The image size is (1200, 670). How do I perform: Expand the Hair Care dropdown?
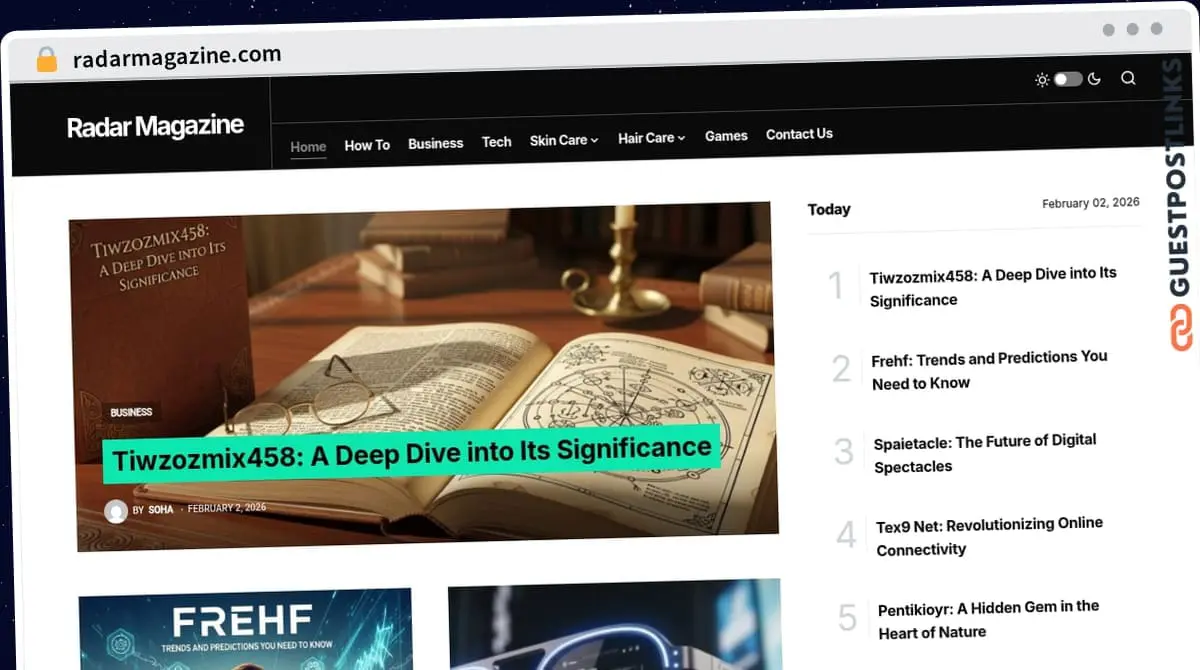pyautogui.click(x=651, y=138)
